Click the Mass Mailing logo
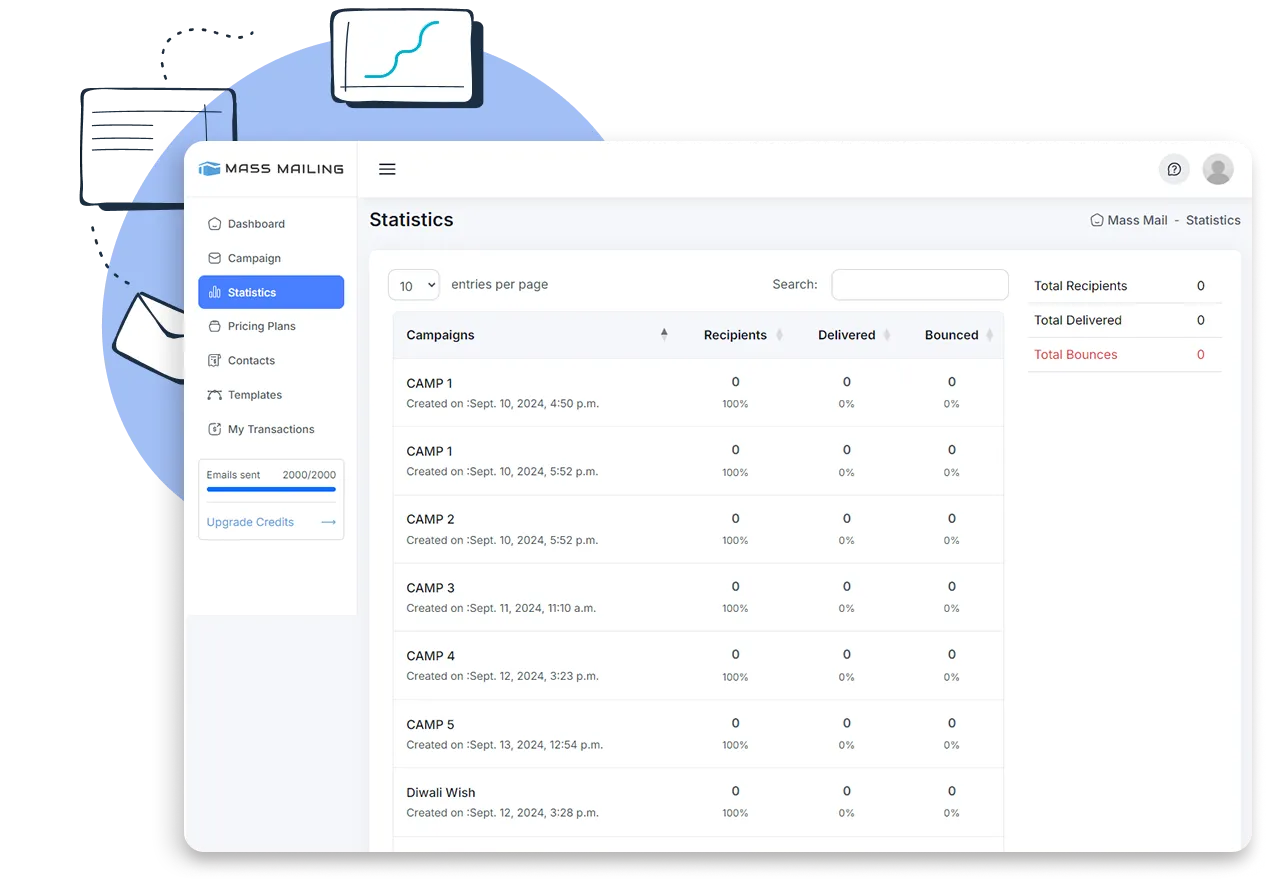1288x882 pixels. coord(271,169)
